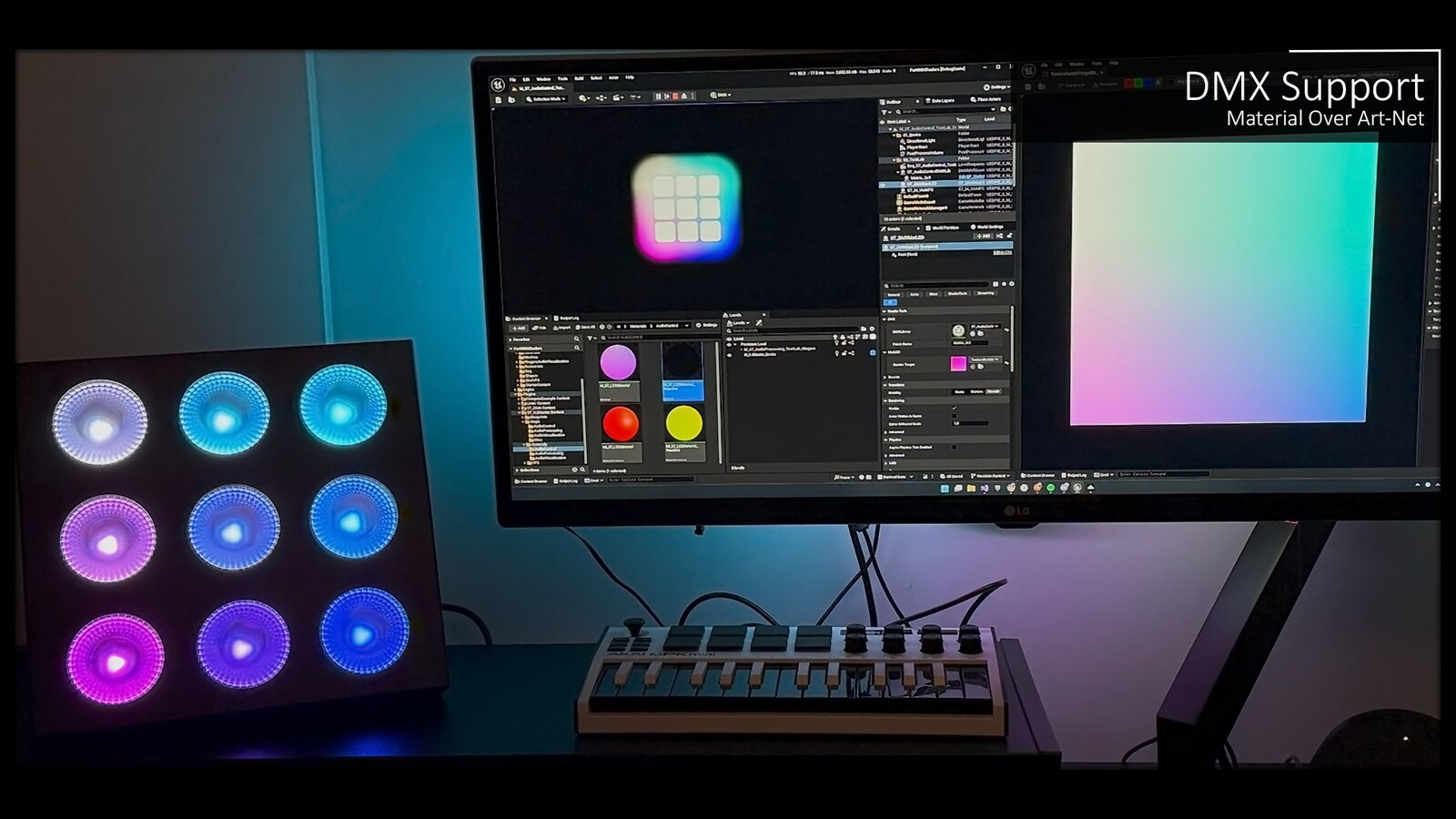Click the frame skip button next to pause
The image size is (1456, 819).
667,96
